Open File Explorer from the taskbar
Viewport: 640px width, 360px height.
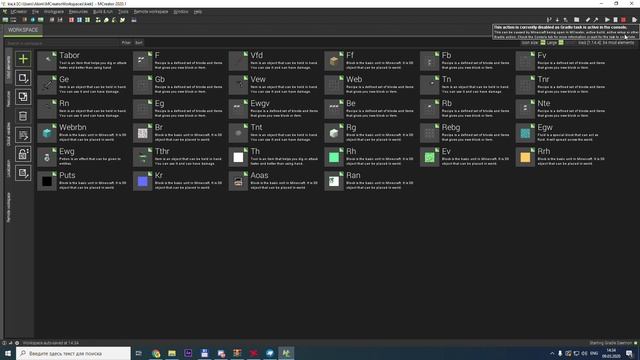tap(172, 353)
